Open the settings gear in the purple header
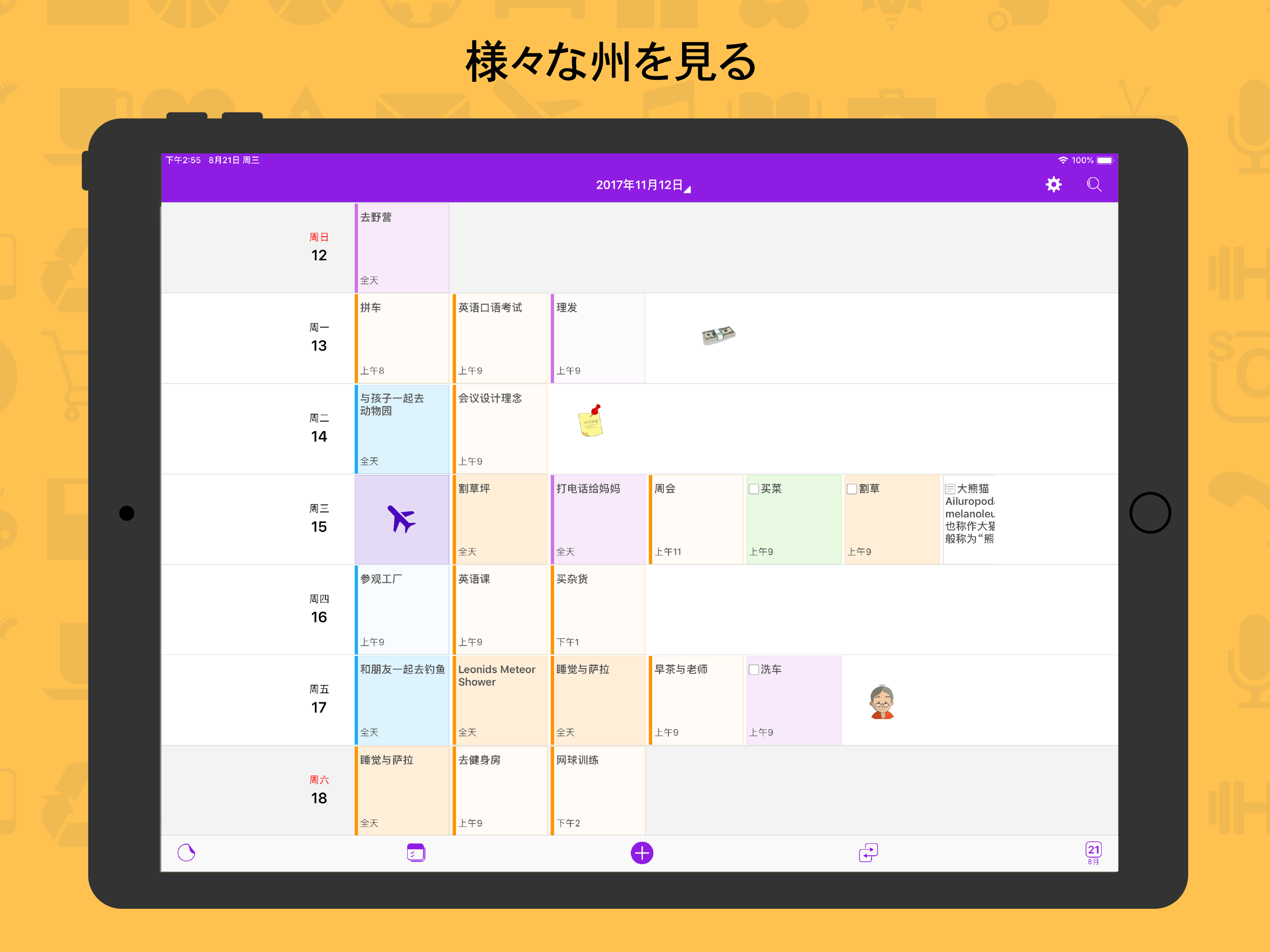 (x=1054, y=185)
